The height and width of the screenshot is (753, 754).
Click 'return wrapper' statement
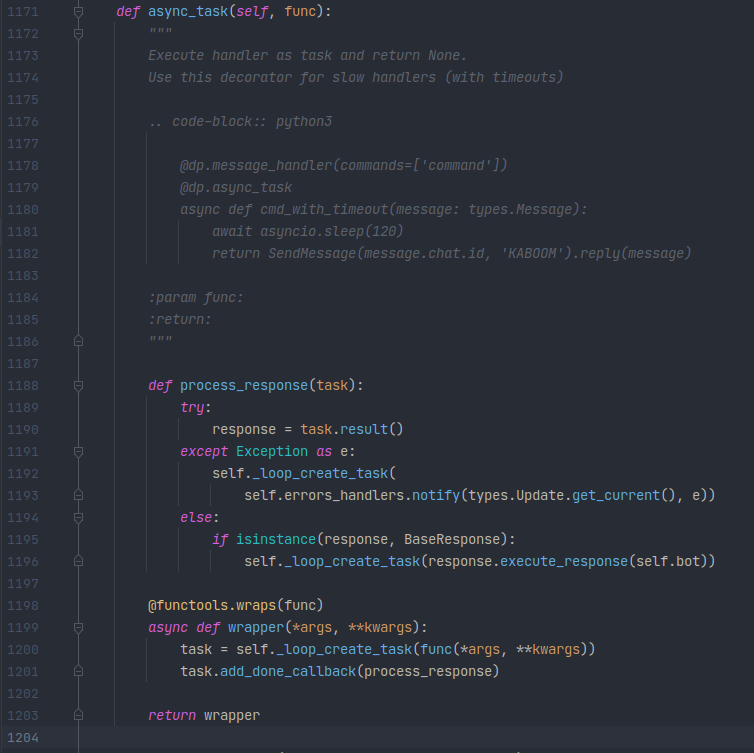tap(204, 715)
